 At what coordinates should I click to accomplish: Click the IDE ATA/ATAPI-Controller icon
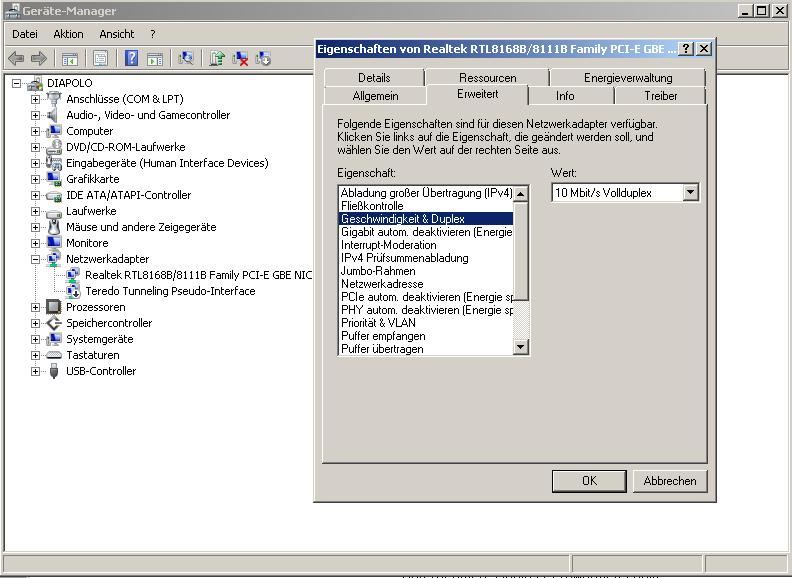[x=54, y=196]
